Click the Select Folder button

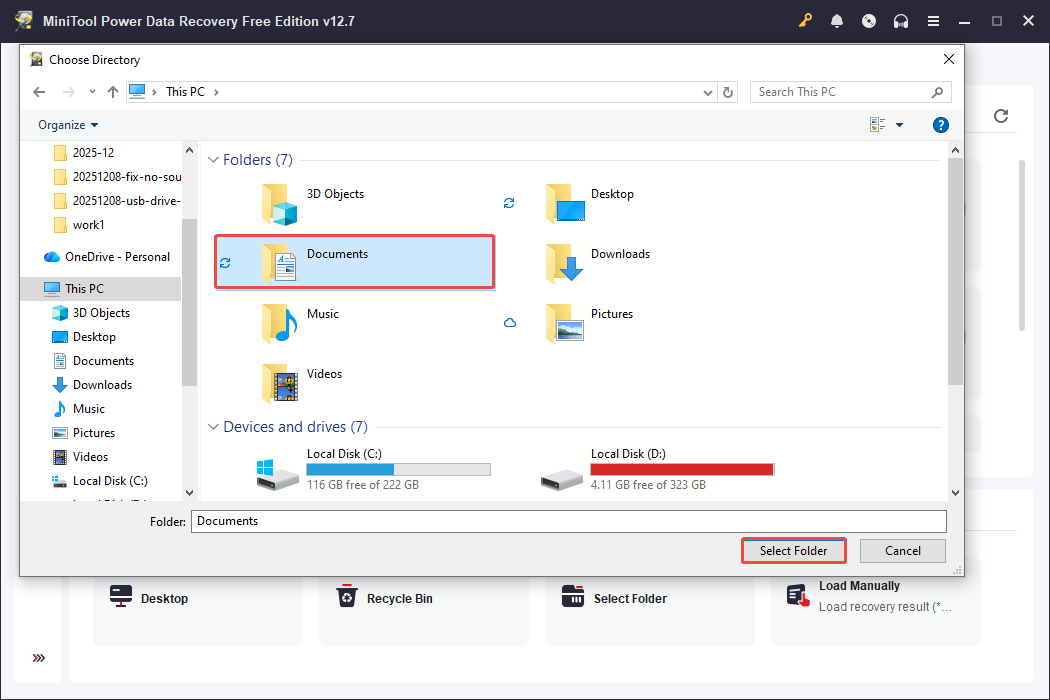pyautogui.click(x=793, y=551)
